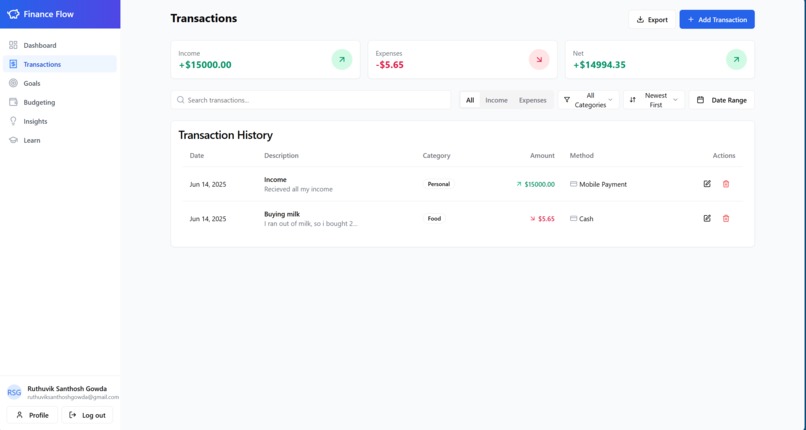The width and height of the screenshot is (806, 430).
Task: Click the card icon beside Mobile Payment
Action: (573, 184)
